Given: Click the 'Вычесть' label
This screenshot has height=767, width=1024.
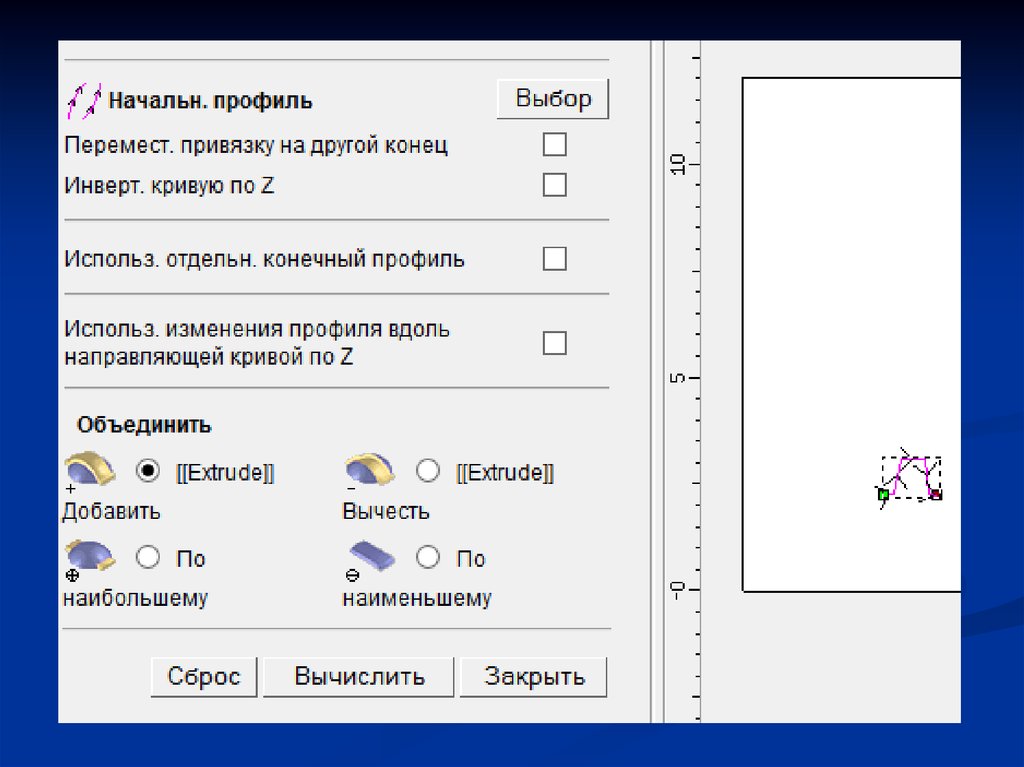Looking at the screenshot, I should pos(386,512).
